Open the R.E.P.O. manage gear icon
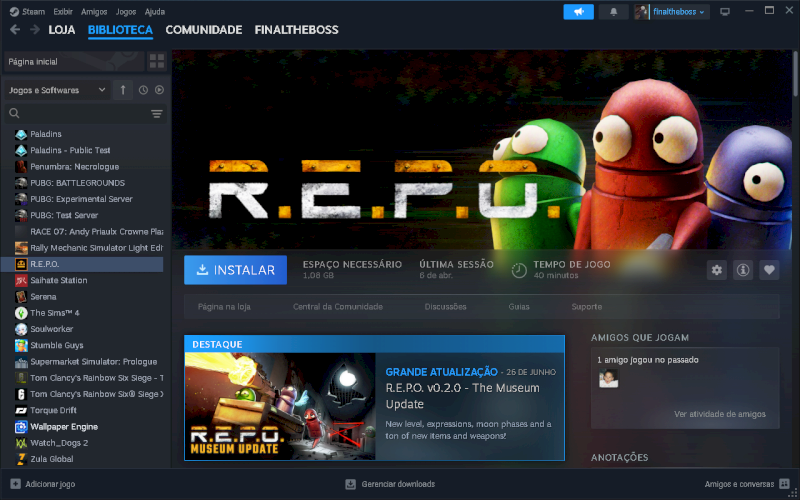Screen dimensions: 800x500 [x=717, y=270]
